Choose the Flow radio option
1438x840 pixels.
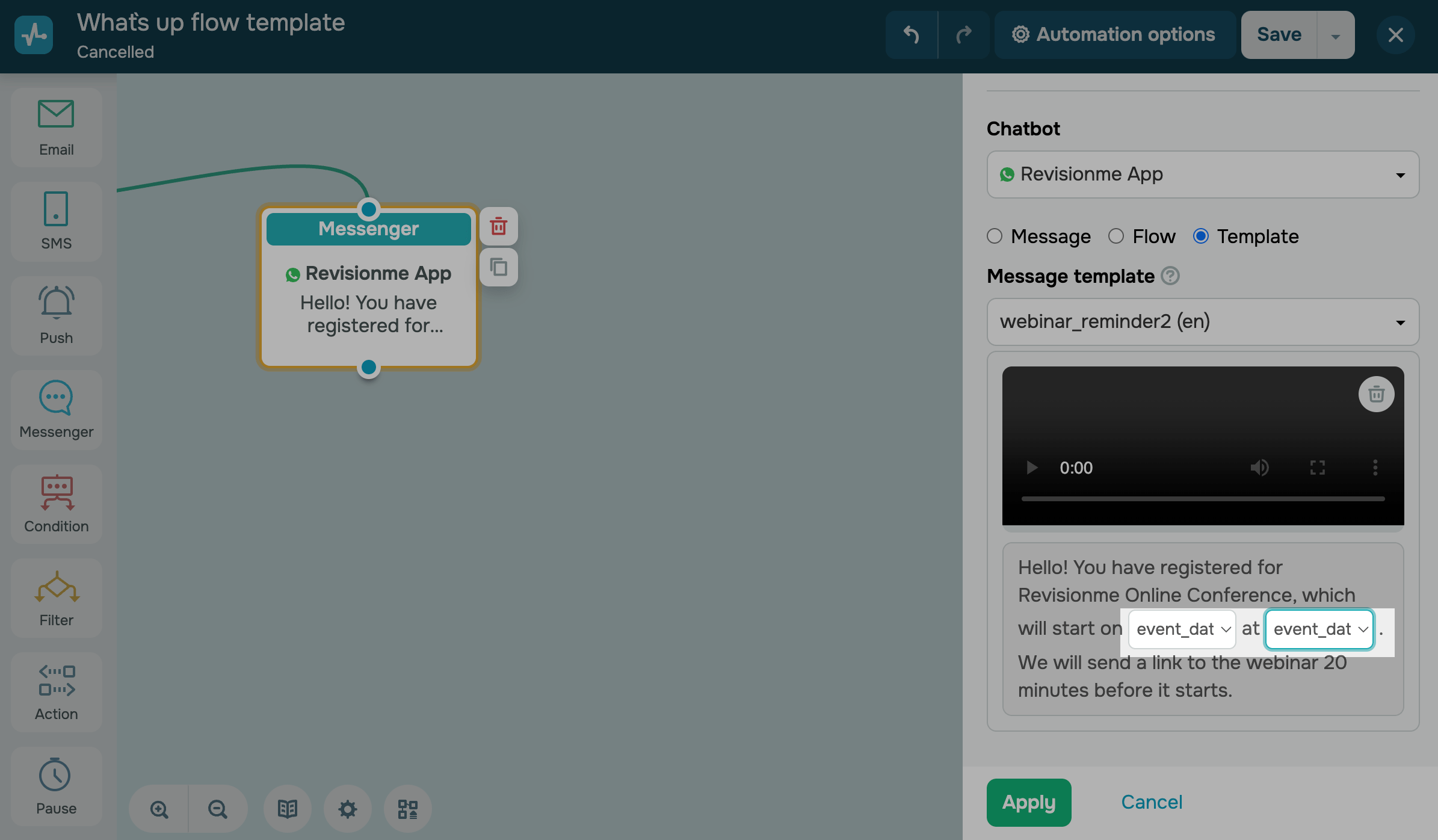(1116, 236)
